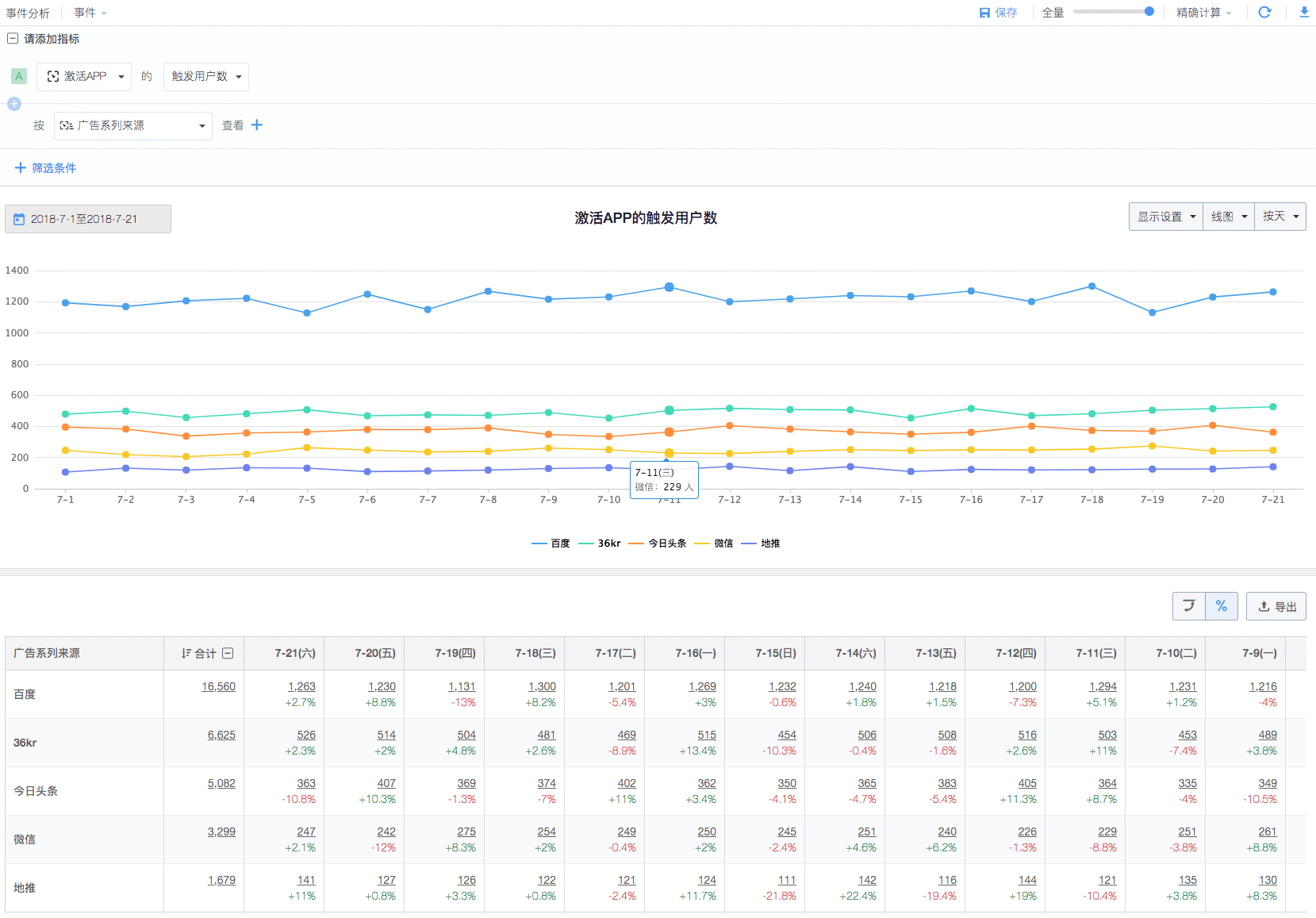Open the 事件 menu in the header
The height and width of the screenshot is (918, 1316).
[x=90, y=13]
